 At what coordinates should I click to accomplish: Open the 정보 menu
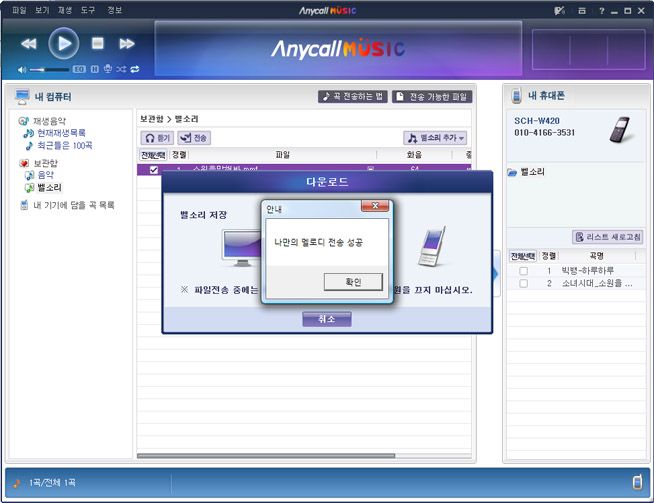pyautogui.click(x=114, y=10)
